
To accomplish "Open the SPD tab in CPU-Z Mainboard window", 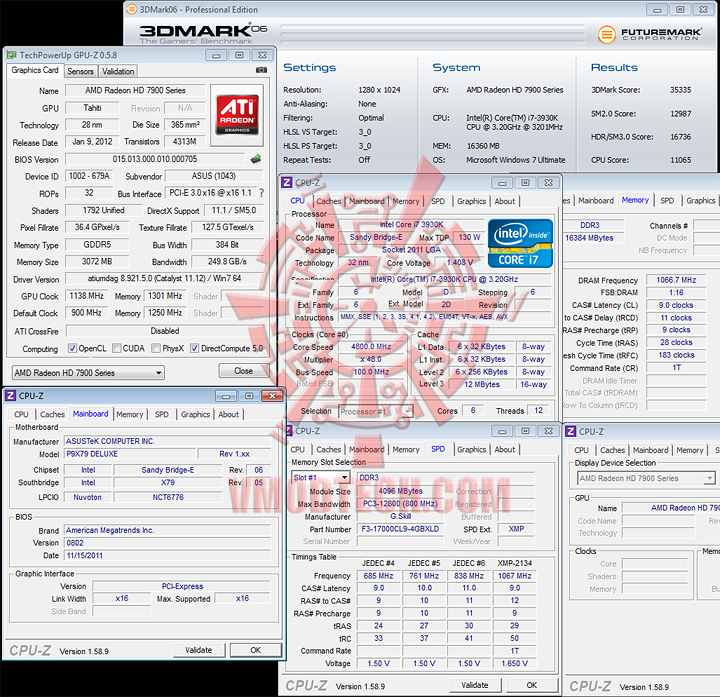I will point(162,414).
